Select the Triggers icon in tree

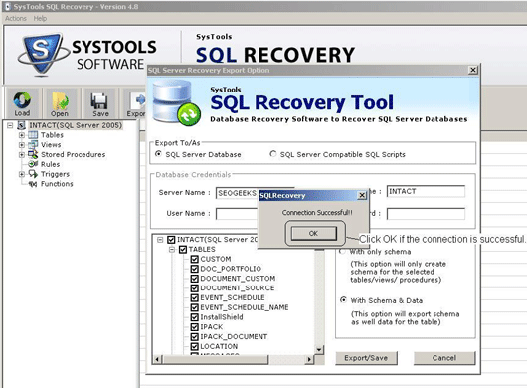coord(33,174)
